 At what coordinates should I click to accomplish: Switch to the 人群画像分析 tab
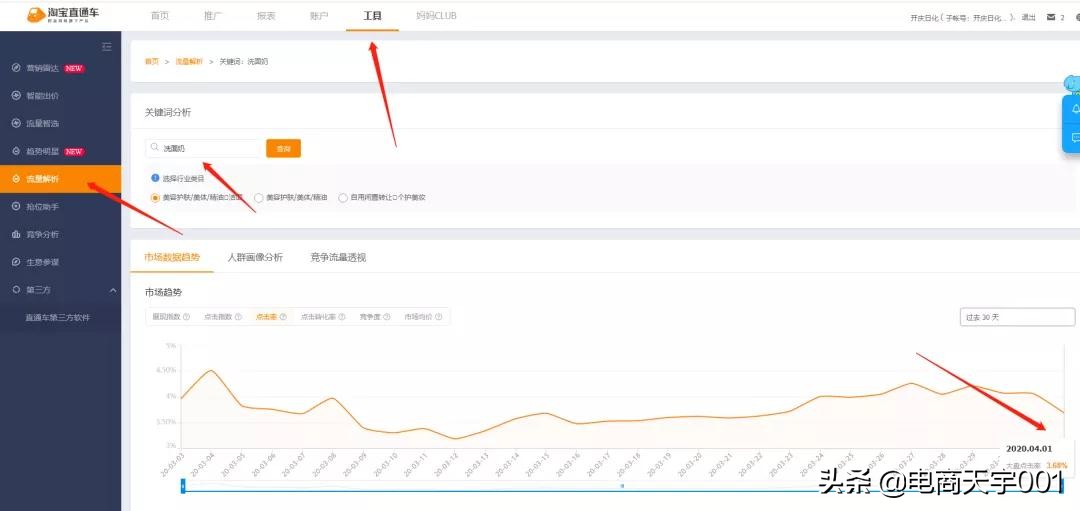point(255,258)
